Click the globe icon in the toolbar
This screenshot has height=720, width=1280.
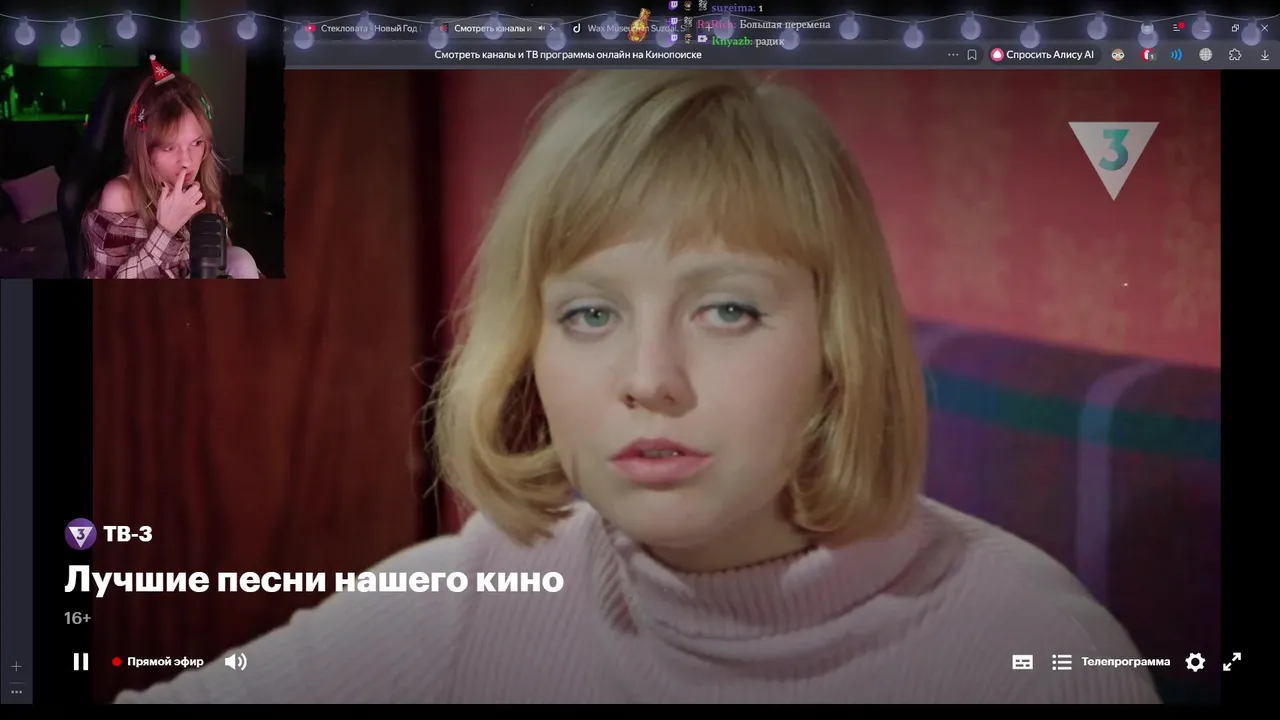(x=1206, y=55)
